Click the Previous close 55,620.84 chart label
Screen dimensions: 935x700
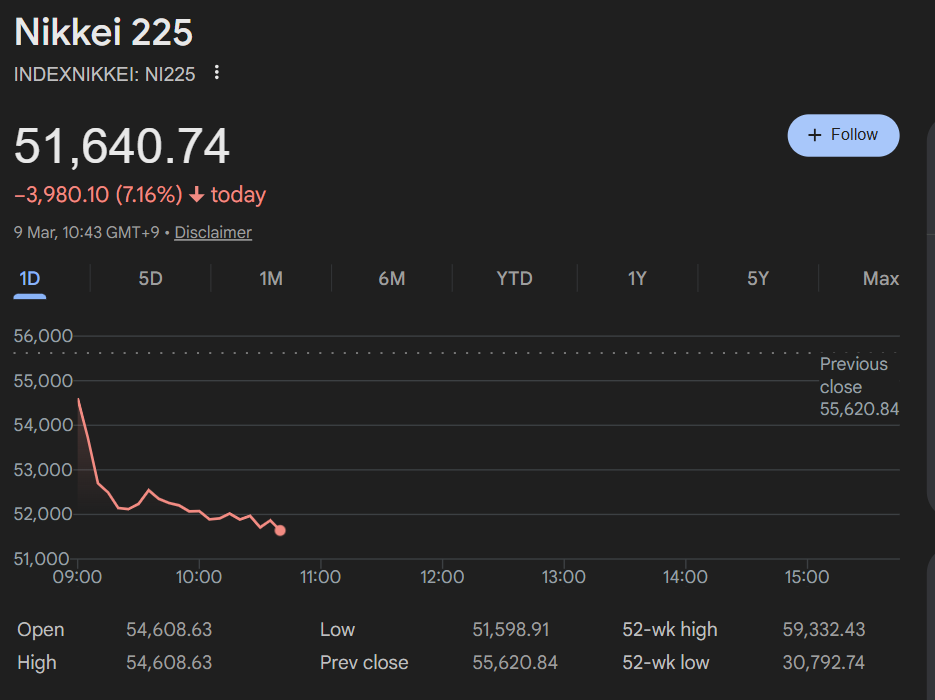coord(859,386)
